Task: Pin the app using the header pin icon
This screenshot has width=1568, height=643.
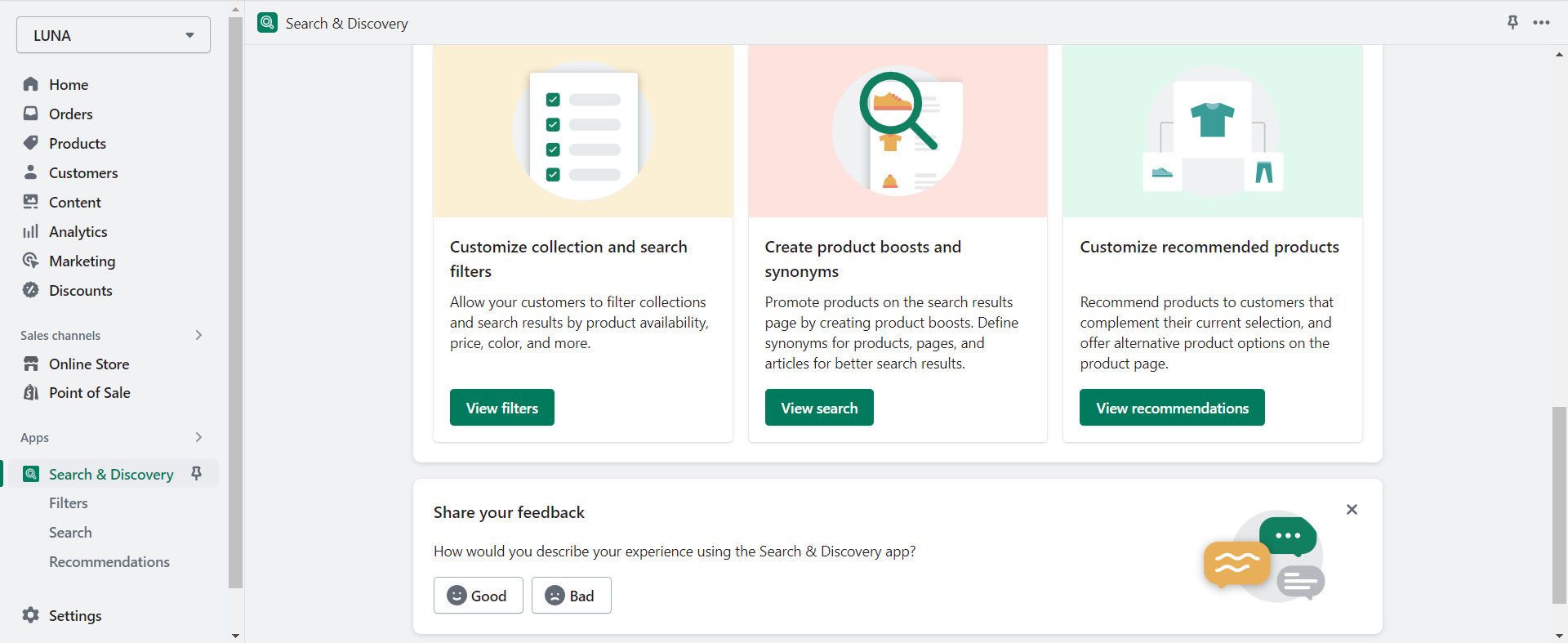Action: pos(1512,23)
